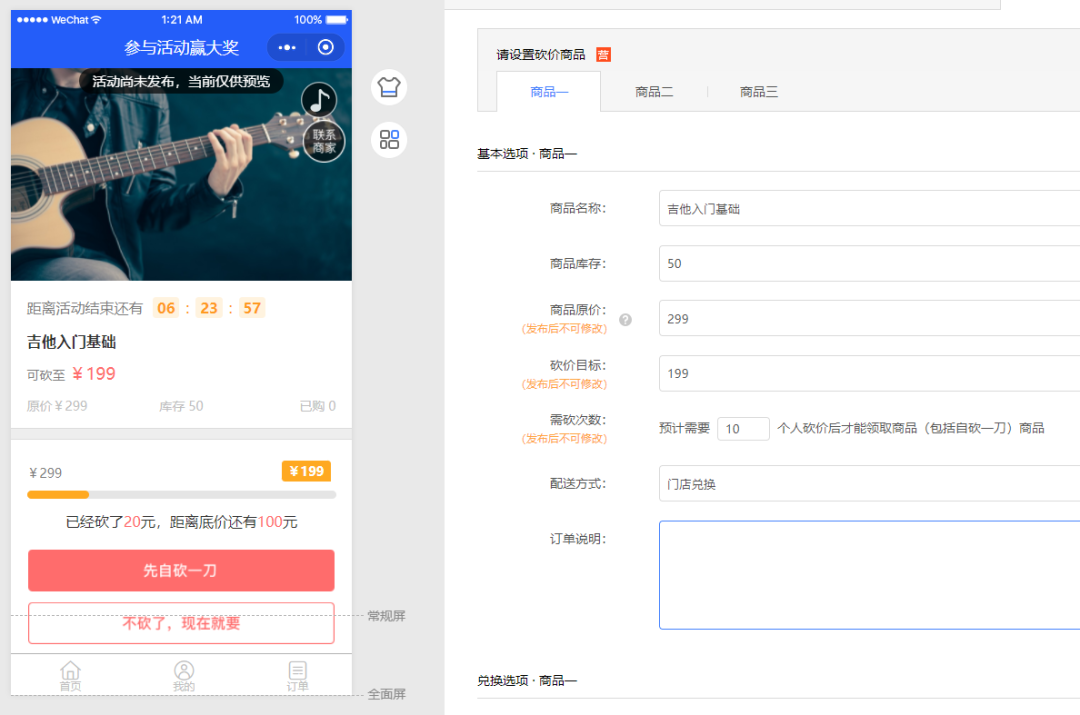Viewport: 1080px width, 715px height.
Task: Click the bargain progress bar
Action: [181, 494]
